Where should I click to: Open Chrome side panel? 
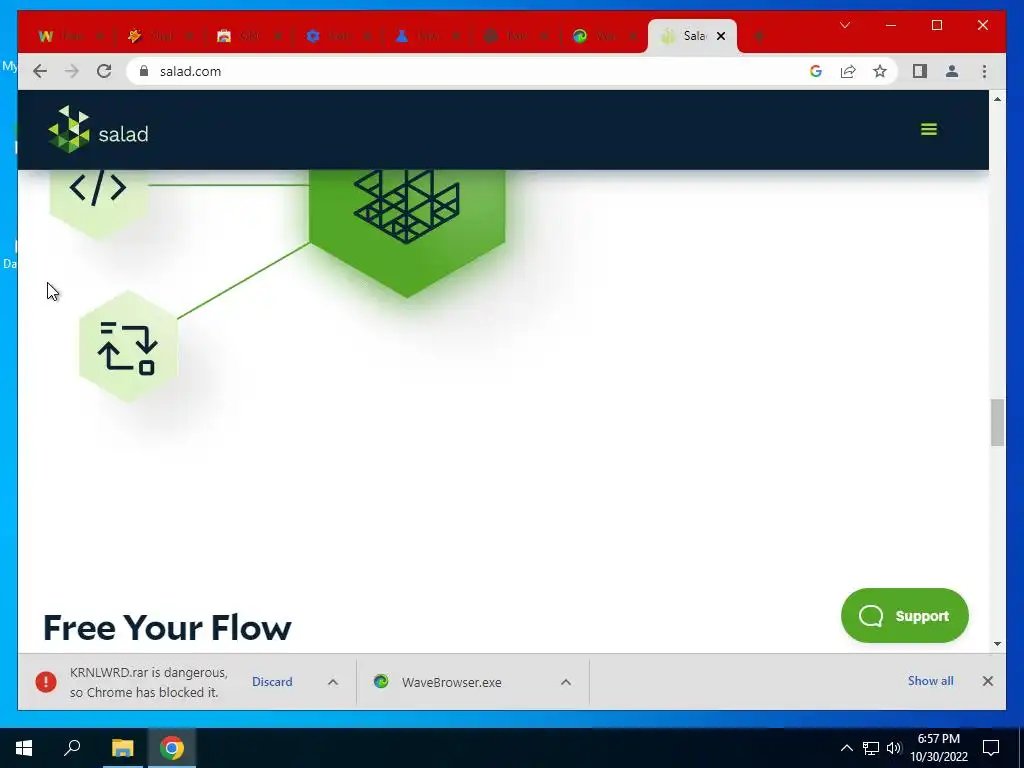[920, 71]
